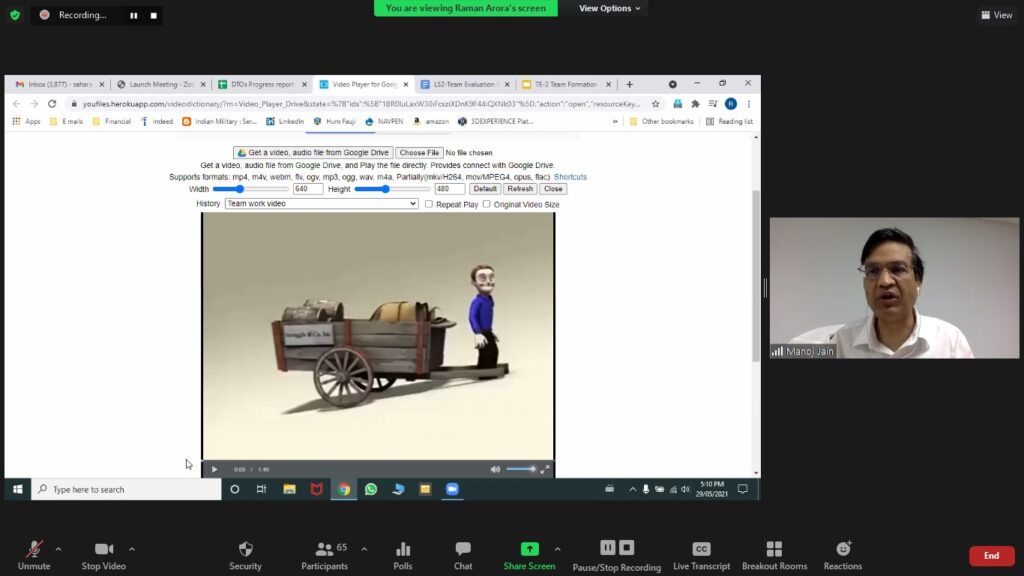1024x576 pixels.
Task: Expand the arrow next to Unmute
Action: coord(58,549)
